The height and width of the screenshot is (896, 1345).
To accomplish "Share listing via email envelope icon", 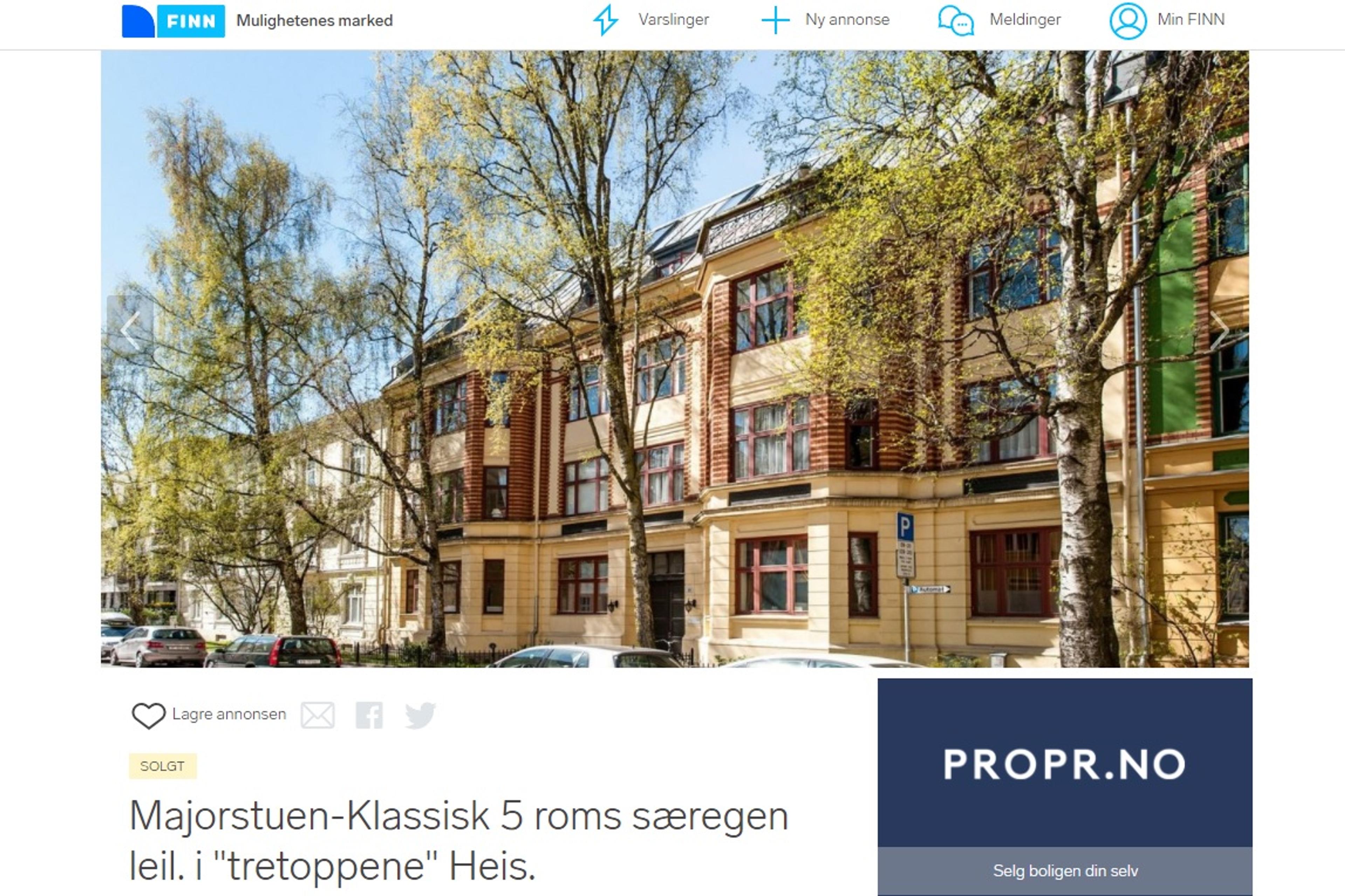I will 318,715.
